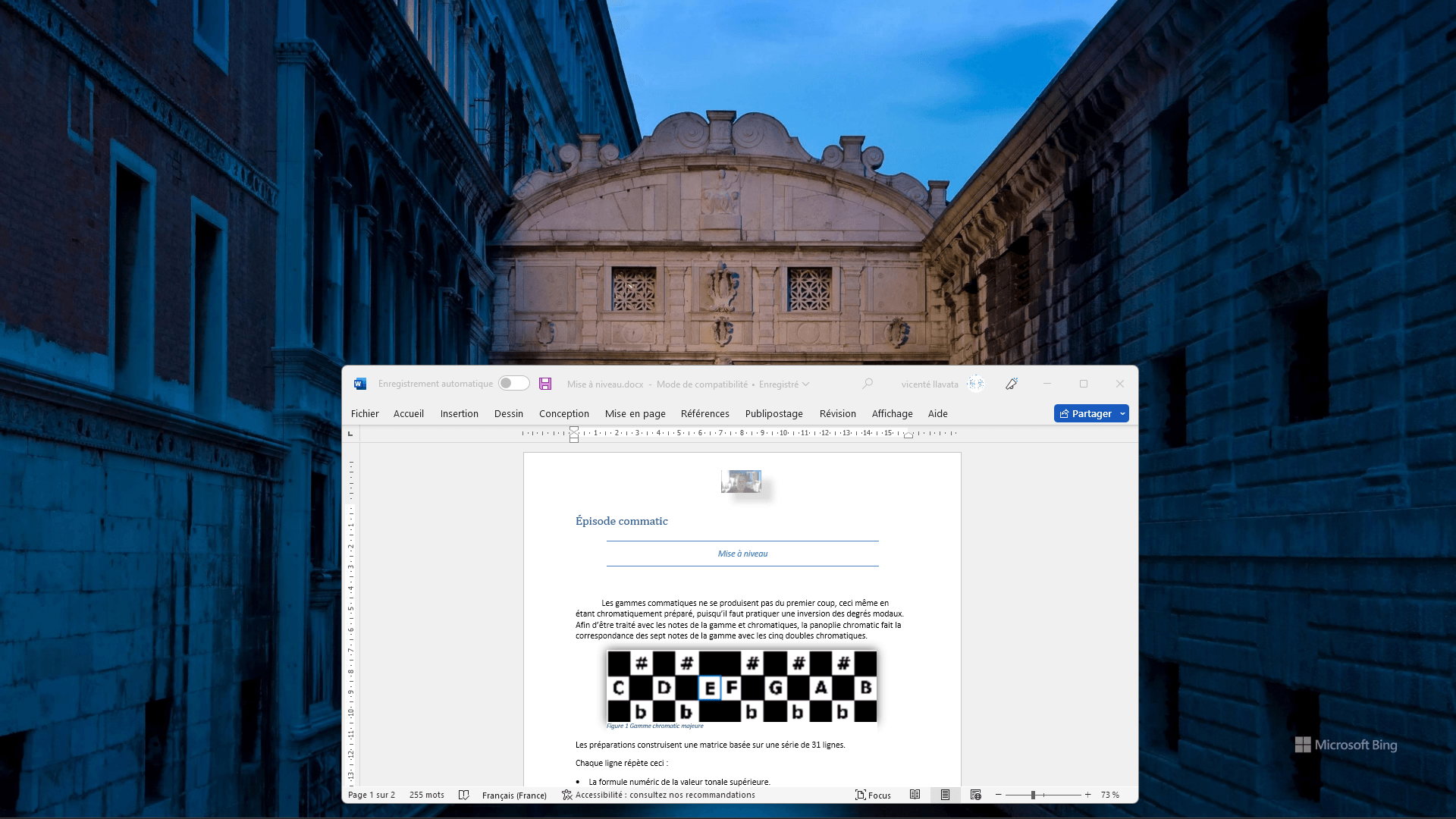The image size is (1456, 819).
Task: Switch to Read Mode view icon
Action: (915, 795)
